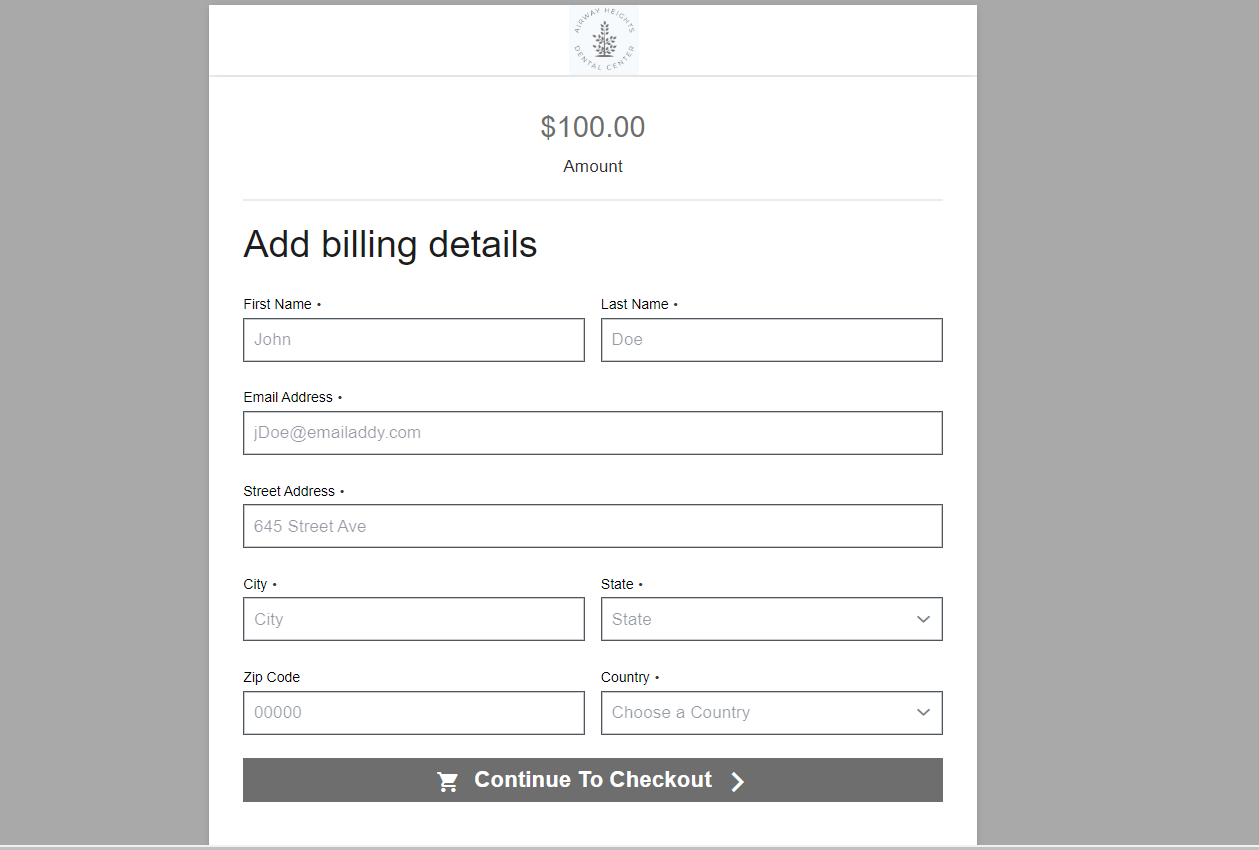The height and width of the screenshot is (850, 1259).
Task: Open the Choose a Country combo box
Action: 772,712
